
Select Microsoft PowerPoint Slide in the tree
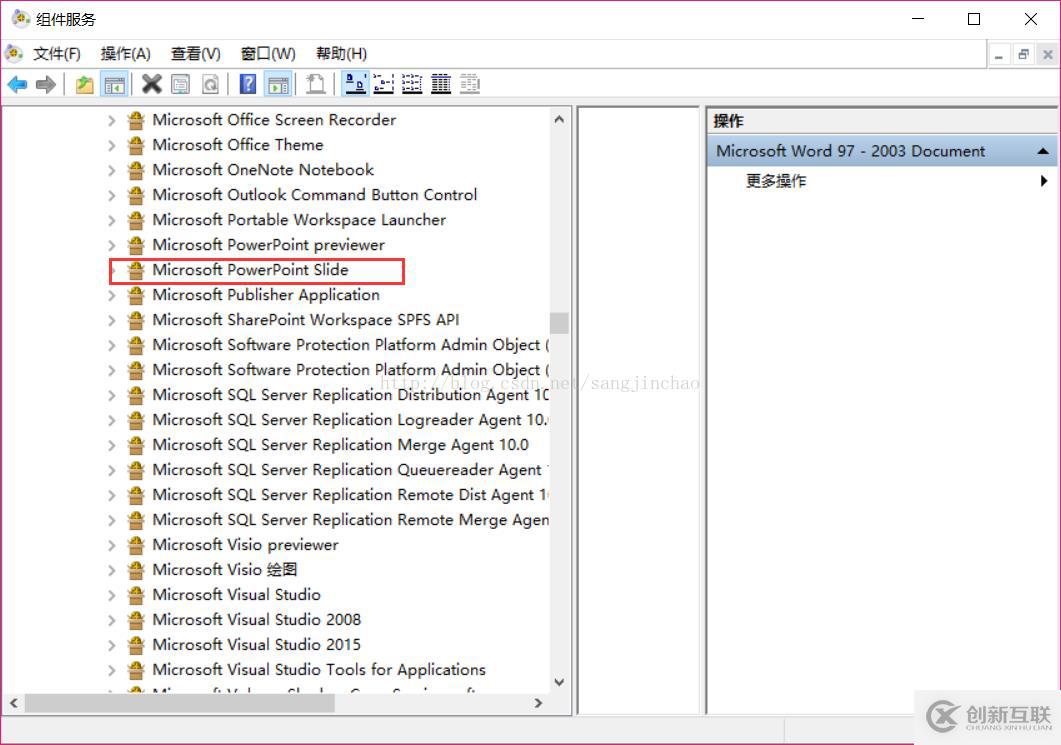click(x=250, y=270)
